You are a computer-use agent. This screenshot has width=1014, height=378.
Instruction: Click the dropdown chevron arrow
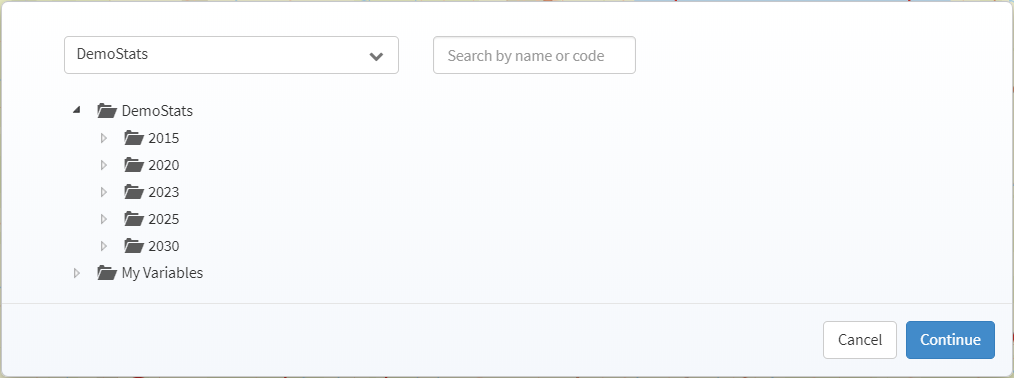pyautogui.click(x=376, y=56)
